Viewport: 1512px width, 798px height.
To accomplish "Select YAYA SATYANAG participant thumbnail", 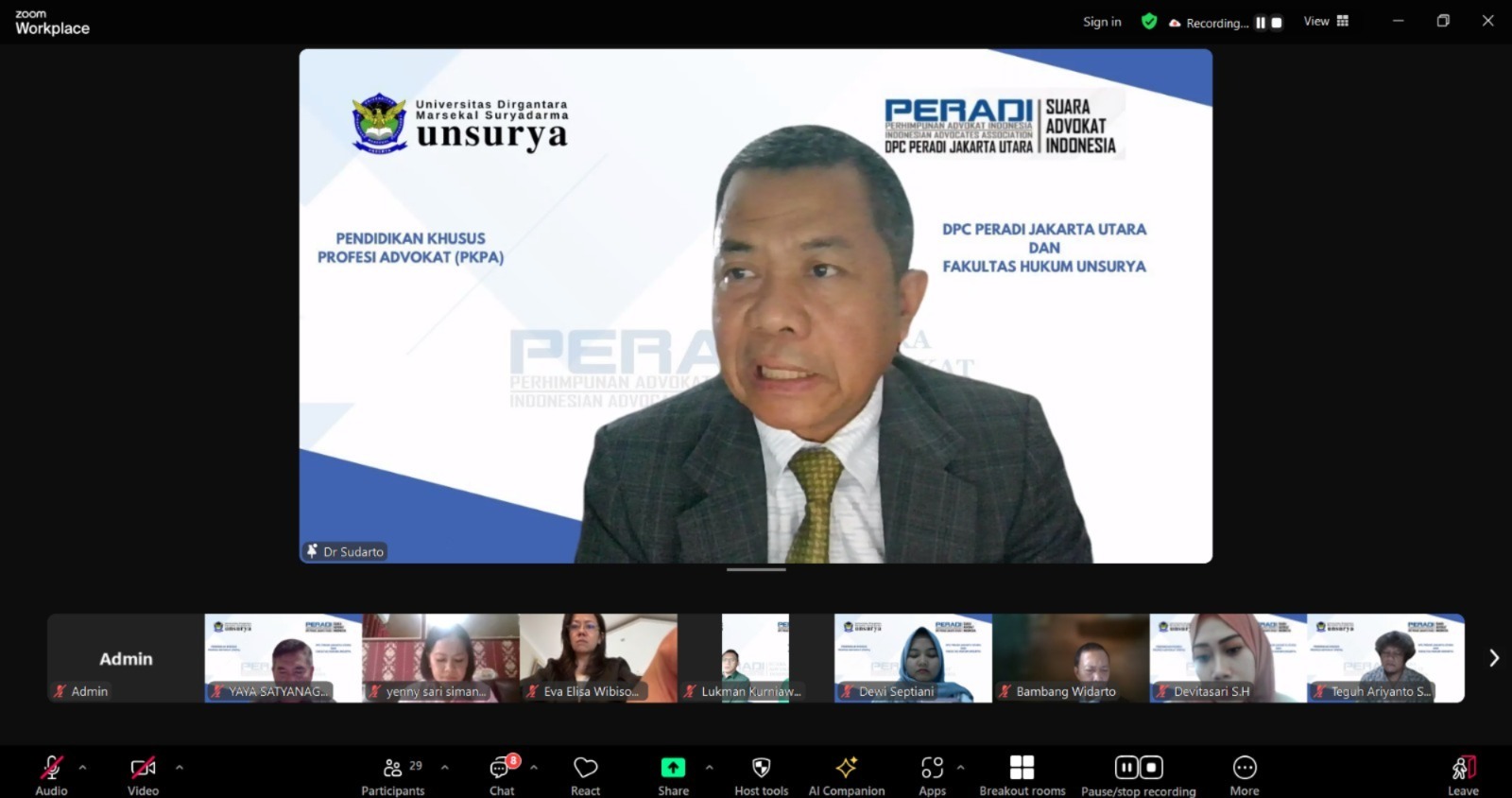I will pyautogui.click(x=283, y=658).
